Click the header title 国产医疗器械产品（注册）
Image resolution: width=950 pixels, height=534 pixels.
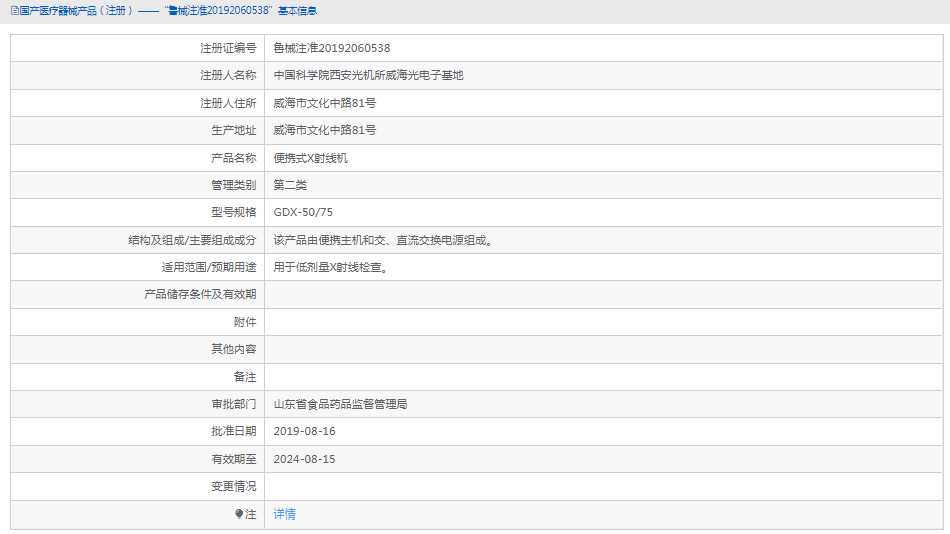coord(76,11)
